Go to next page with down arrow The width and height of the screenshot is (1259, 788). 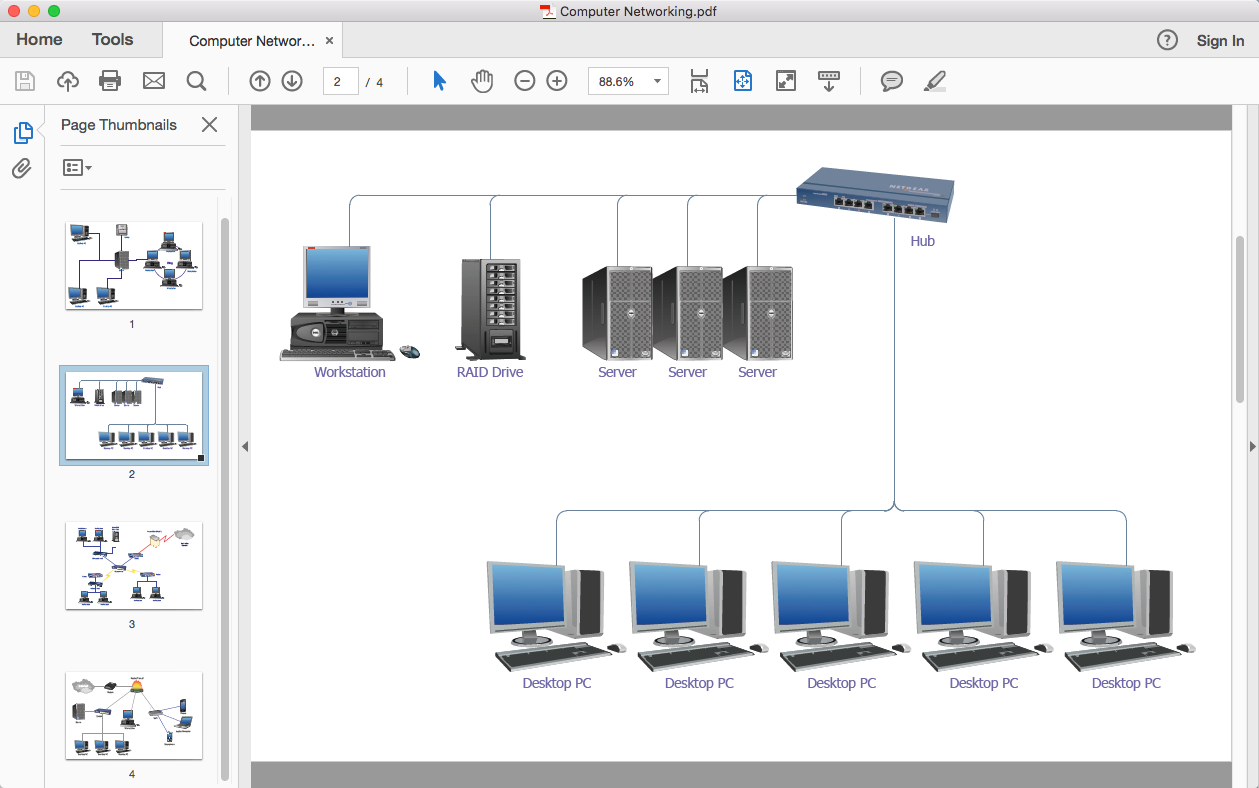292,81
